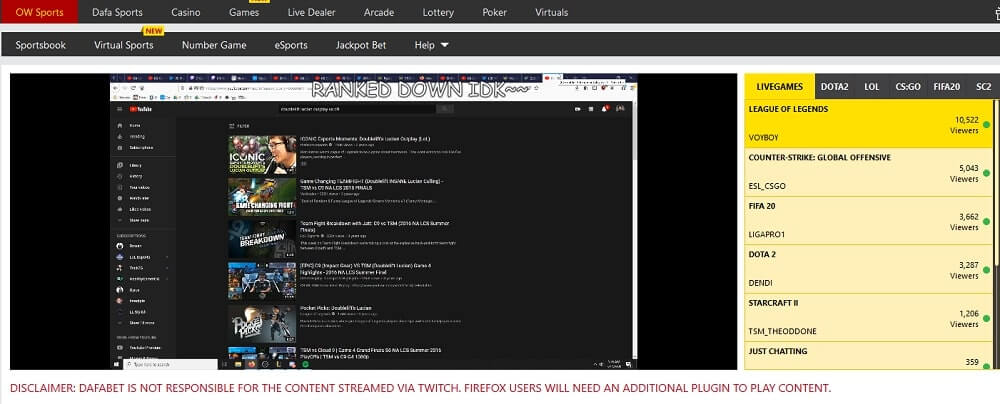Click the green status dot for FIFA 20 stream
The height and width of the screenshot is (404, 1000).
[986, 222]
